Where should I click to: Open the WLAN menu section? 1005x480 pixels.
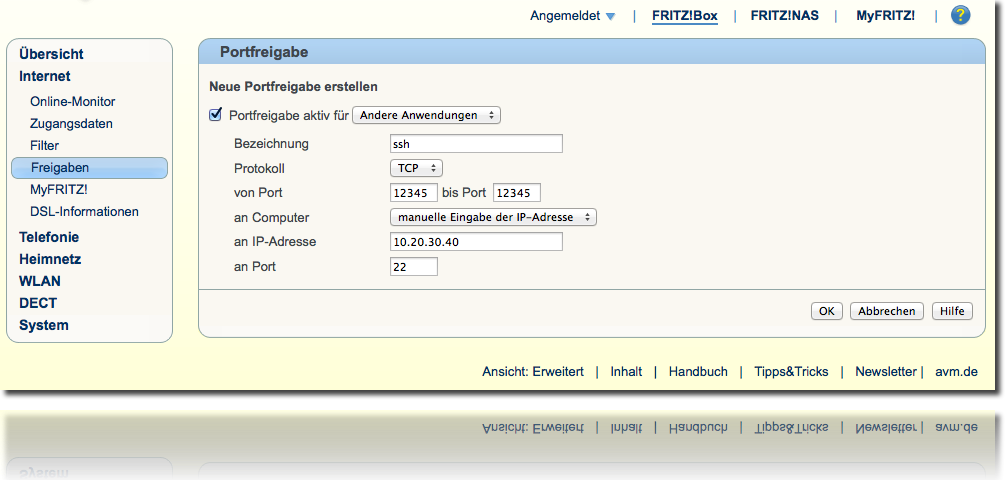[x=39, y=281]
